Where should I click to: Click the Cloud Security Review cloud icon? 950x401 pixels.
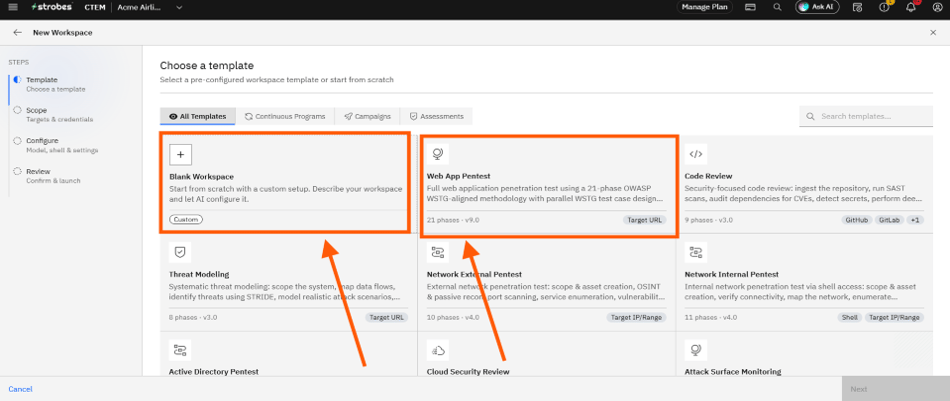[x=437, y=350]
